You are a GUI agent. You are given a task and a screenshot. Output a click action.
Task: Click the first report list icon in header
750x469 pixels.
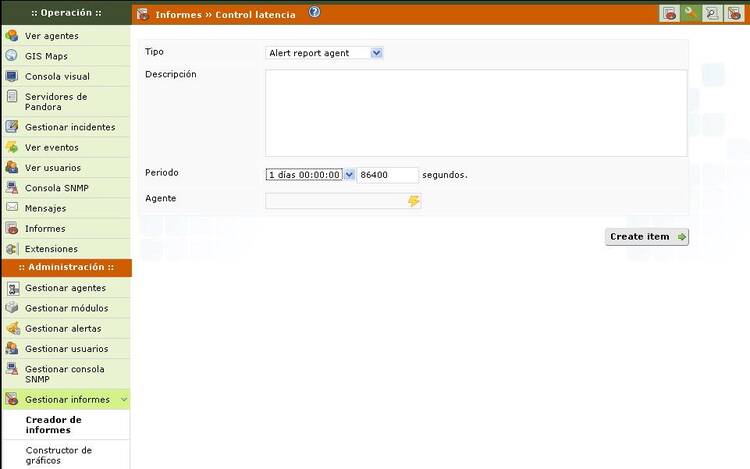coord(670,14)
